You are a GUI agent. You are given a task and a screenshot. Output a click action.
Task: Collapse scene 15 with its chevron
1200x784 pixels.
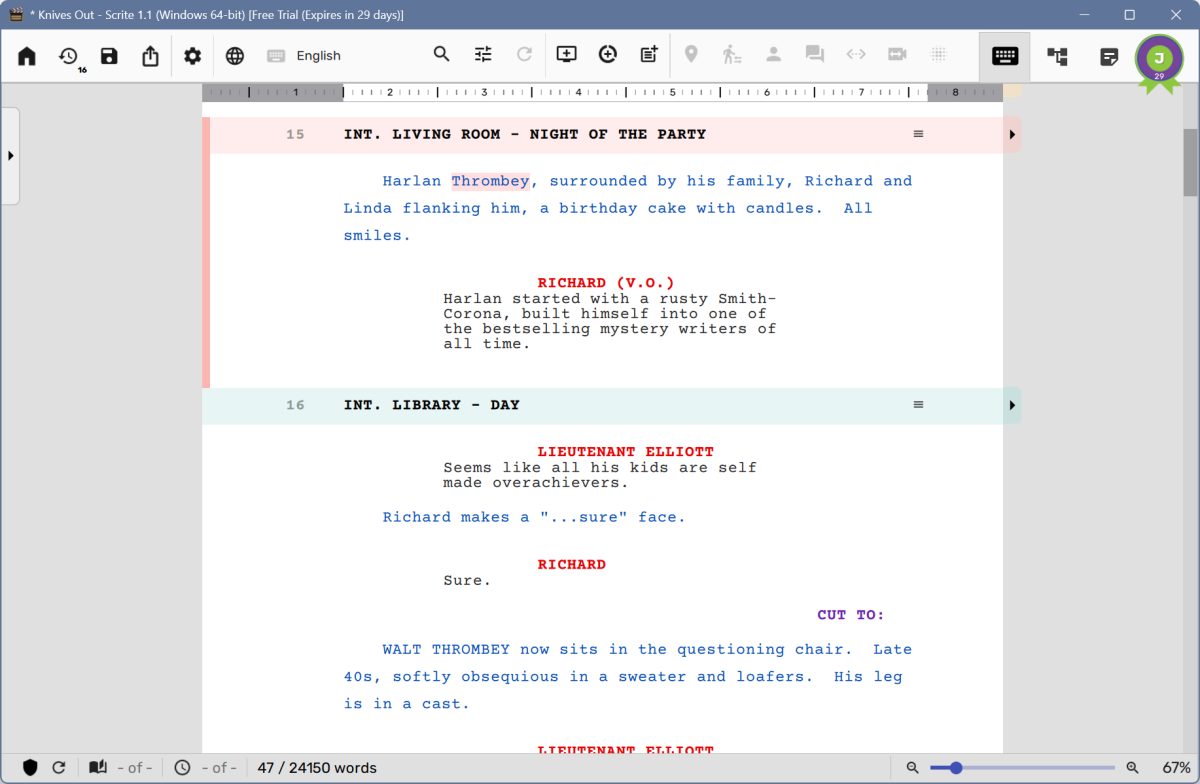(1011, 134)
